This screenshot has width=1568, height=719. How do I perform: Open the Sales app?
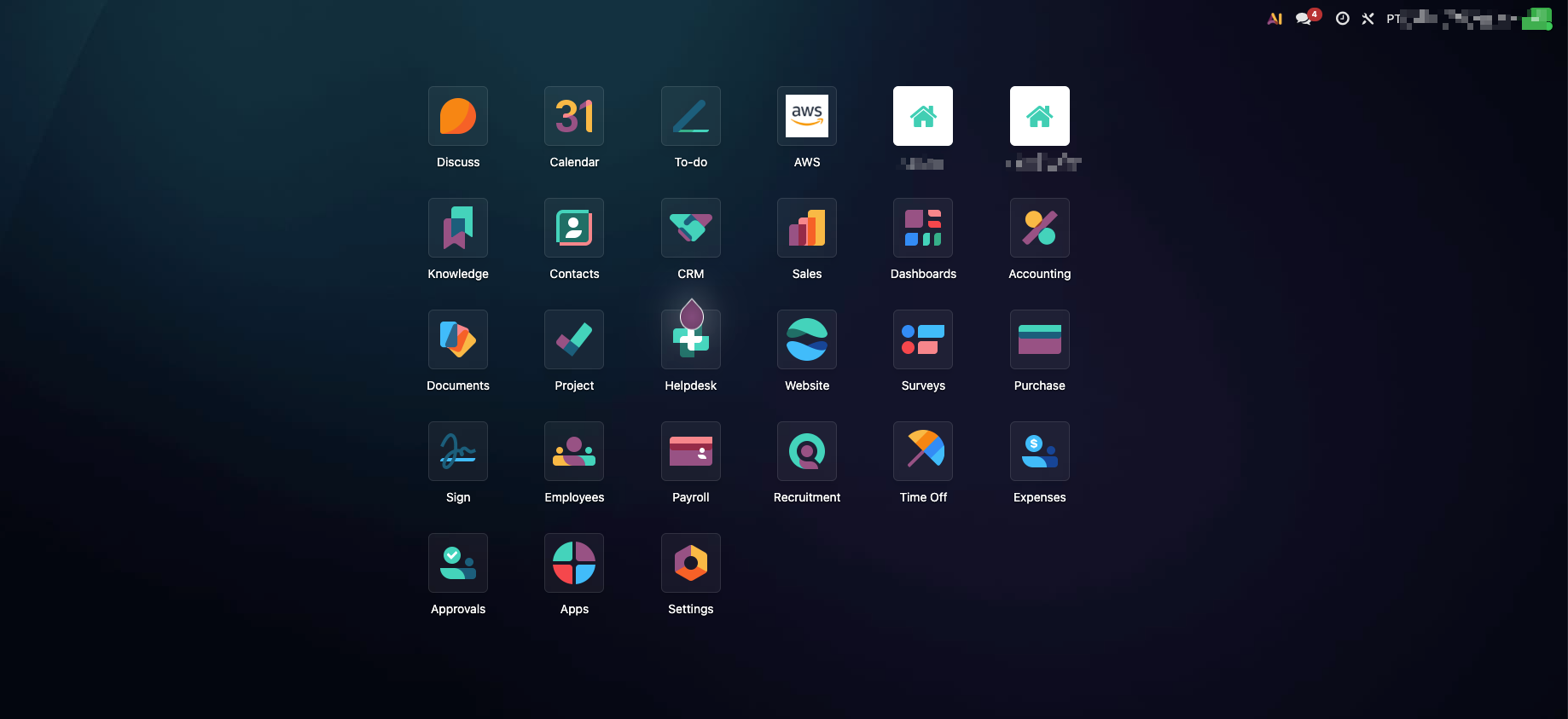(x=807, y=228)
